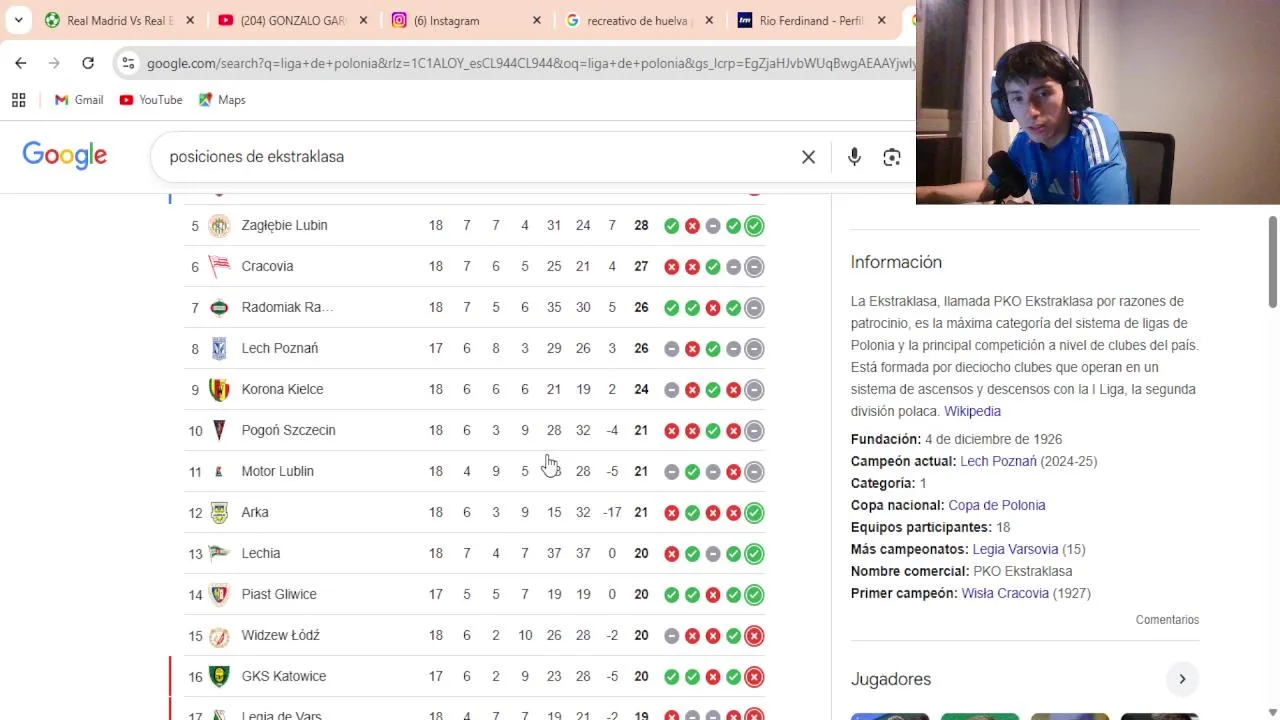The height and width of the screenshot is (720, 1280).
Task: Reload the current page
Action: point(88,63)
